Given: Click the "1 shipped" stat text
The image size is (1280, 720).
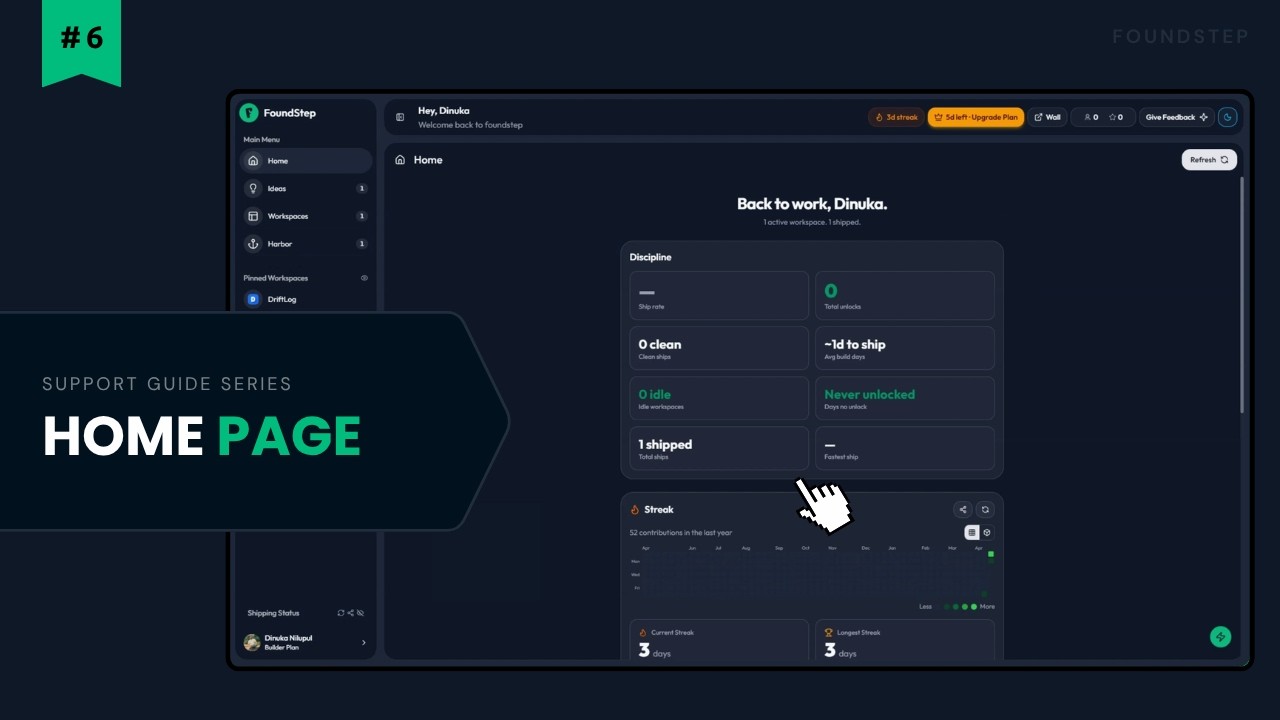Looking at the screenshot, I should tap(665, 444).
